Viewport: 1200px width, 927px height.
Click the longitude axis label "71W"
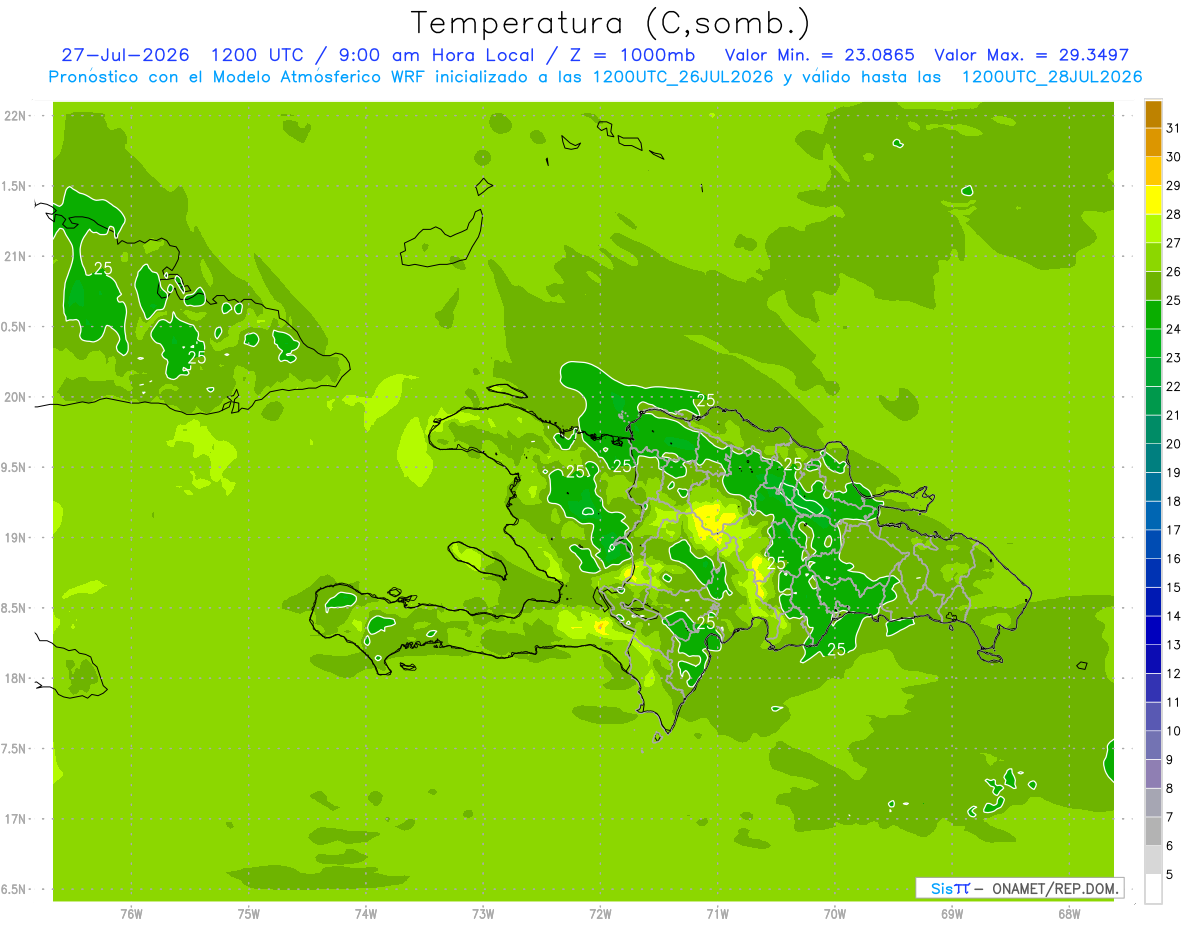pos(717,915)
